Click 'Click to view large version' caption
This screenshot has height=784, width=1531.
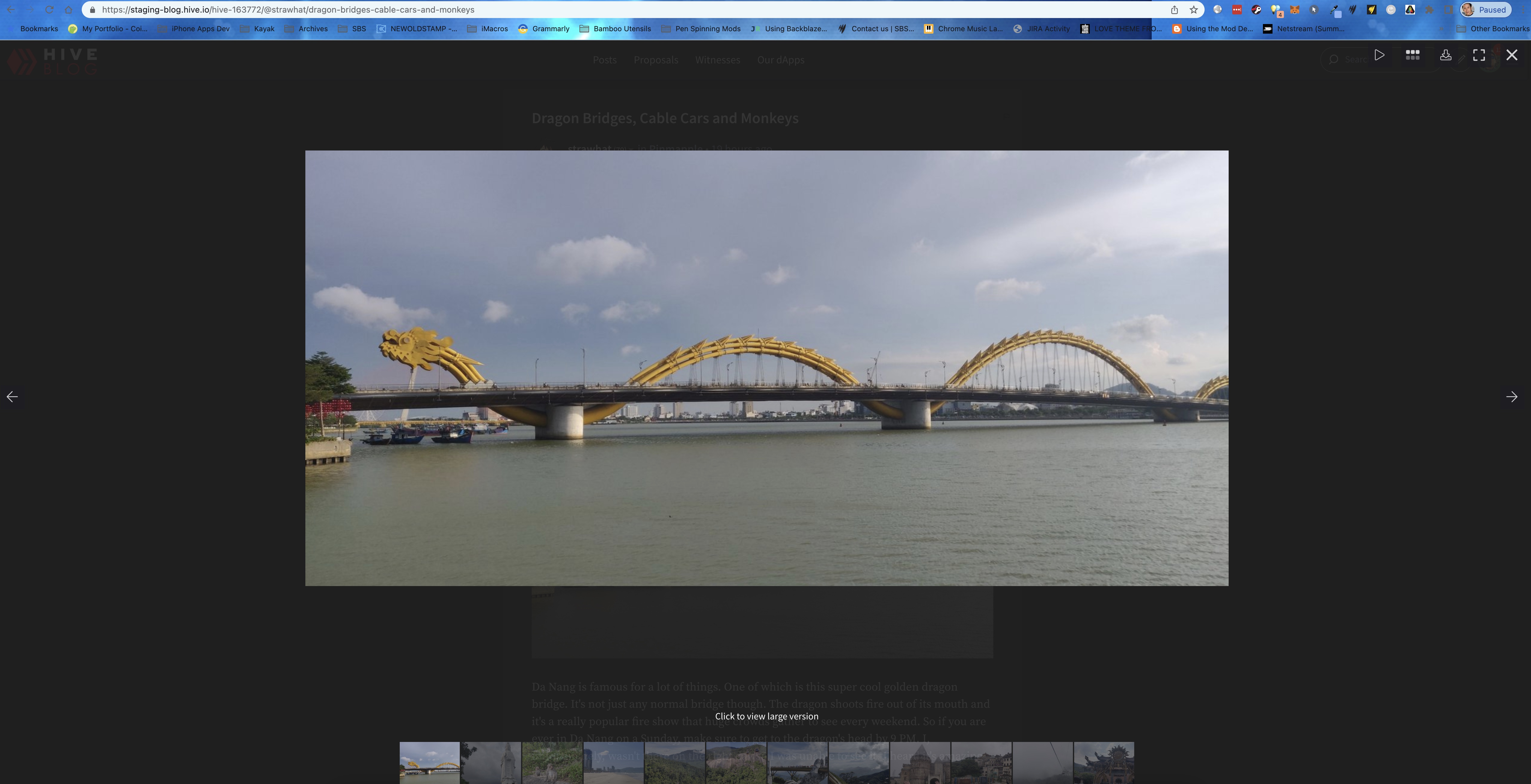coord(766,716)
